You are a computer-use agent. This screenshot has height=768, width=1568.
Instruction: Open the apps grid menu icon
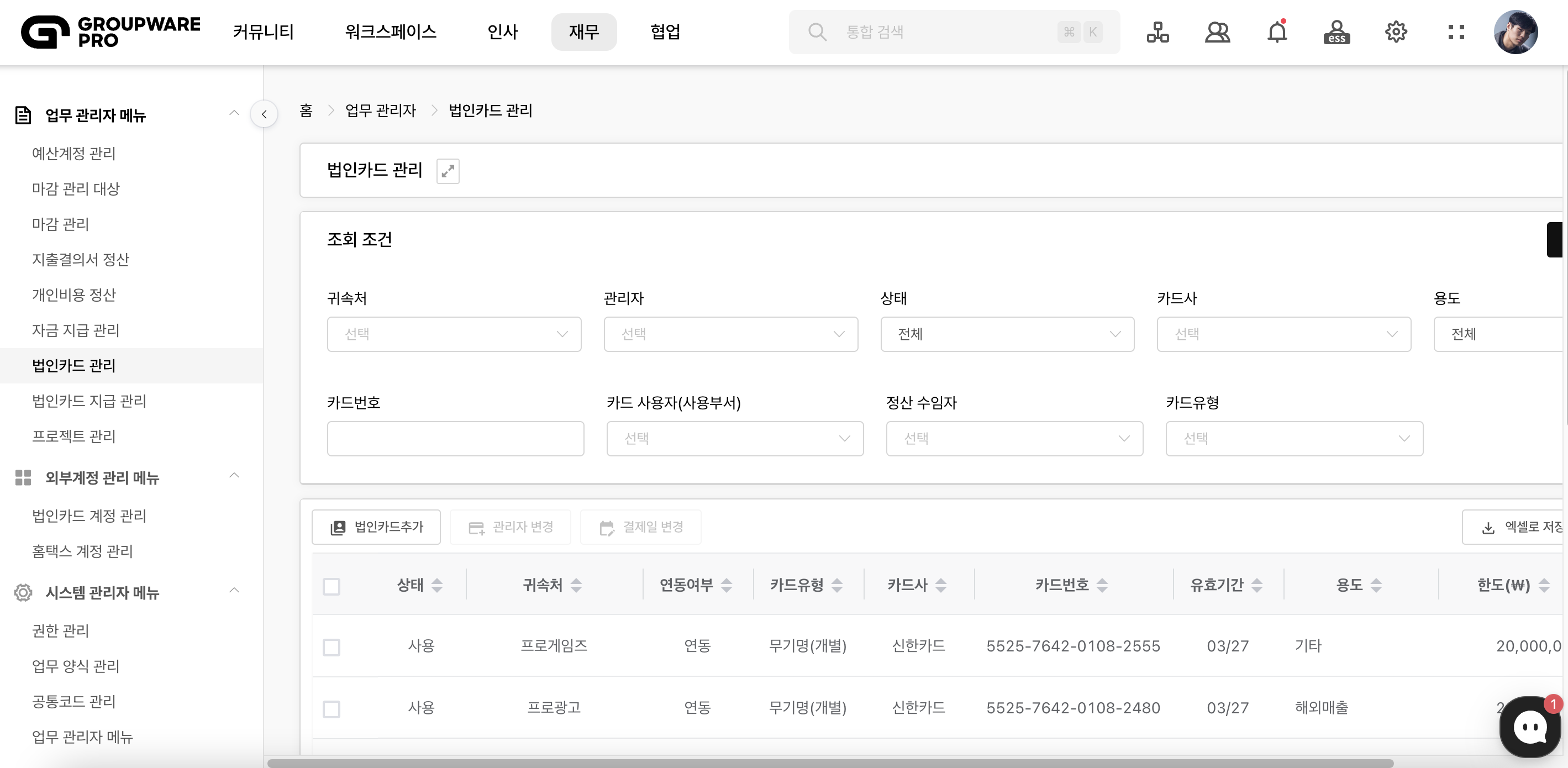1455,31
